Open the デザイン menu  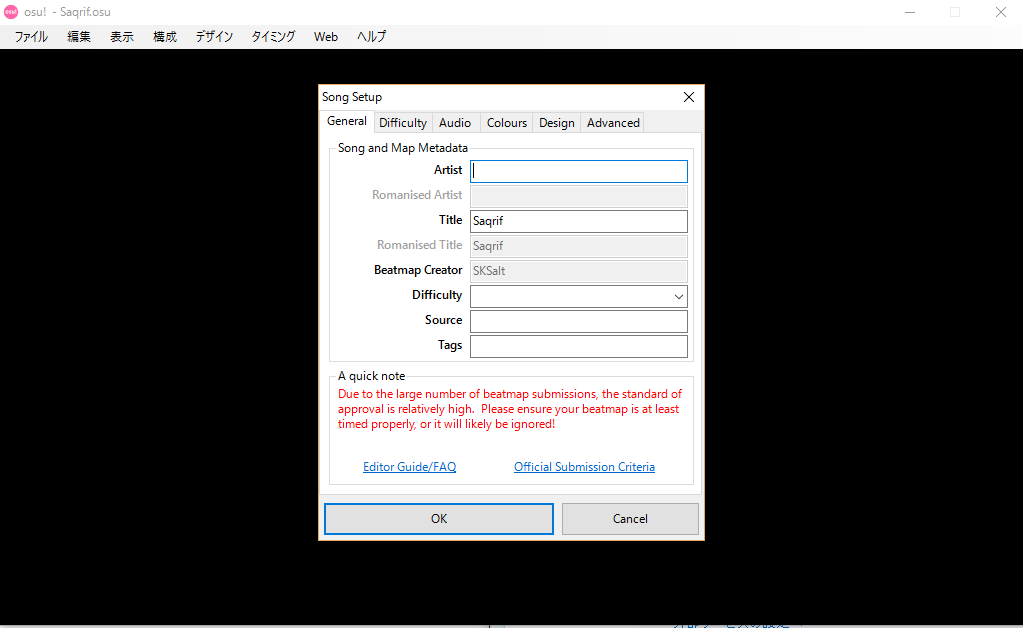pos(214,37)
